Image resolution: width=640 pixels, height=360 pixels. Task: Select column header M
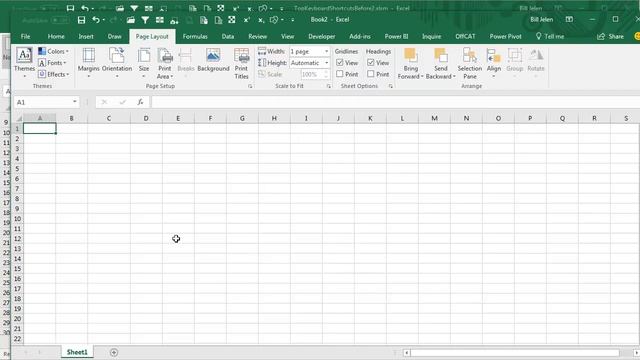[x=434, y=118]
